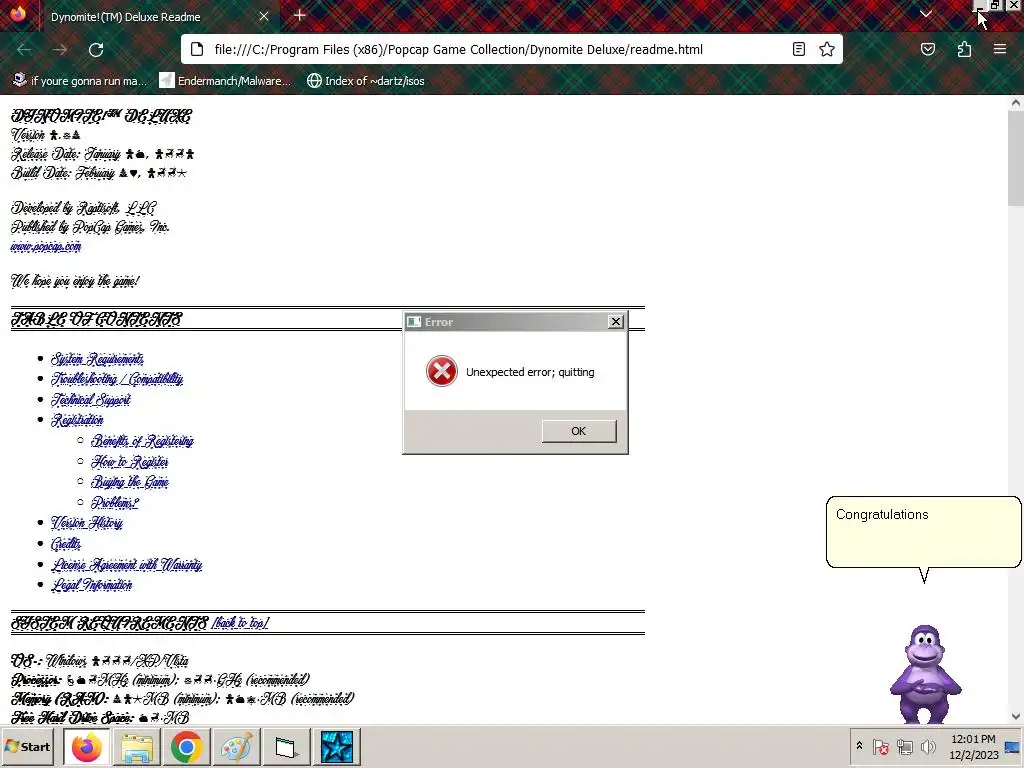This screenshot has height=768, width=1024.
Task: Click the page scrollbar up arrow
Action: pos(1016,103)
